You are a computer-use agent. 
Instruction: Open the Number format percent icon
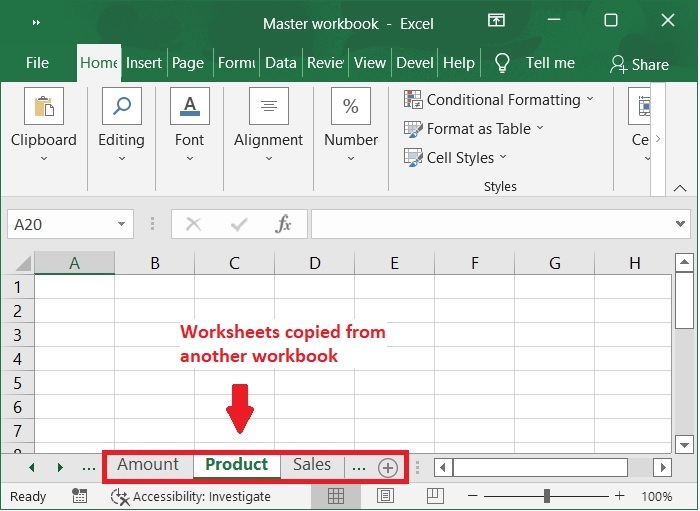coord(351,106)
